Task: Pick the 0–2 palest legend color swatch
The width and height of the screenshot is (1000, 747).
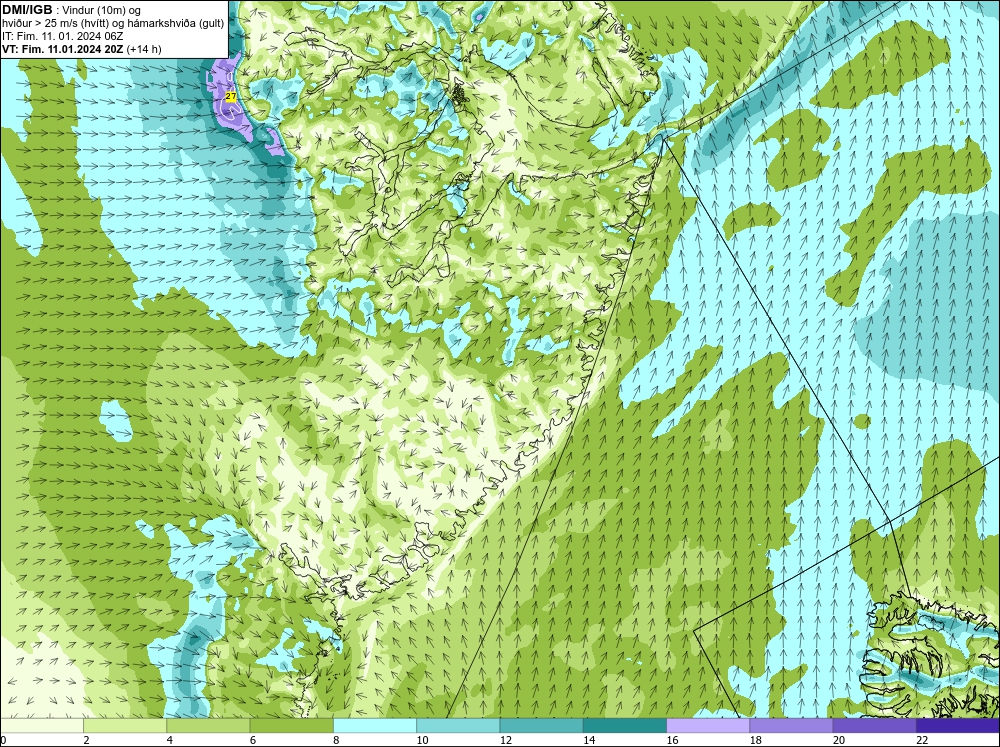Action: pyautogui.click(x=41, y=725)
